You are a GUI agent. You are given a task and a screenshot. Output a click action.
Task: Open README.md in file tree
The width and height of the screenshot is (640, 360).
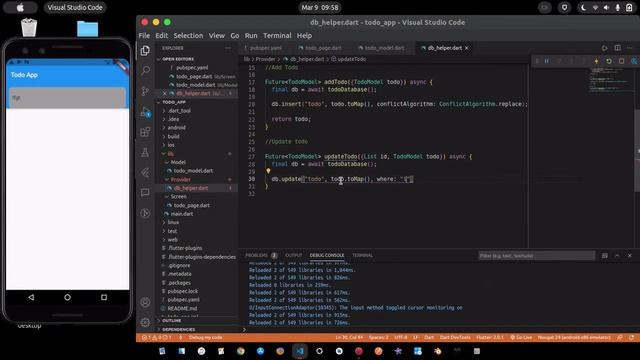click(x=182, y=308)
